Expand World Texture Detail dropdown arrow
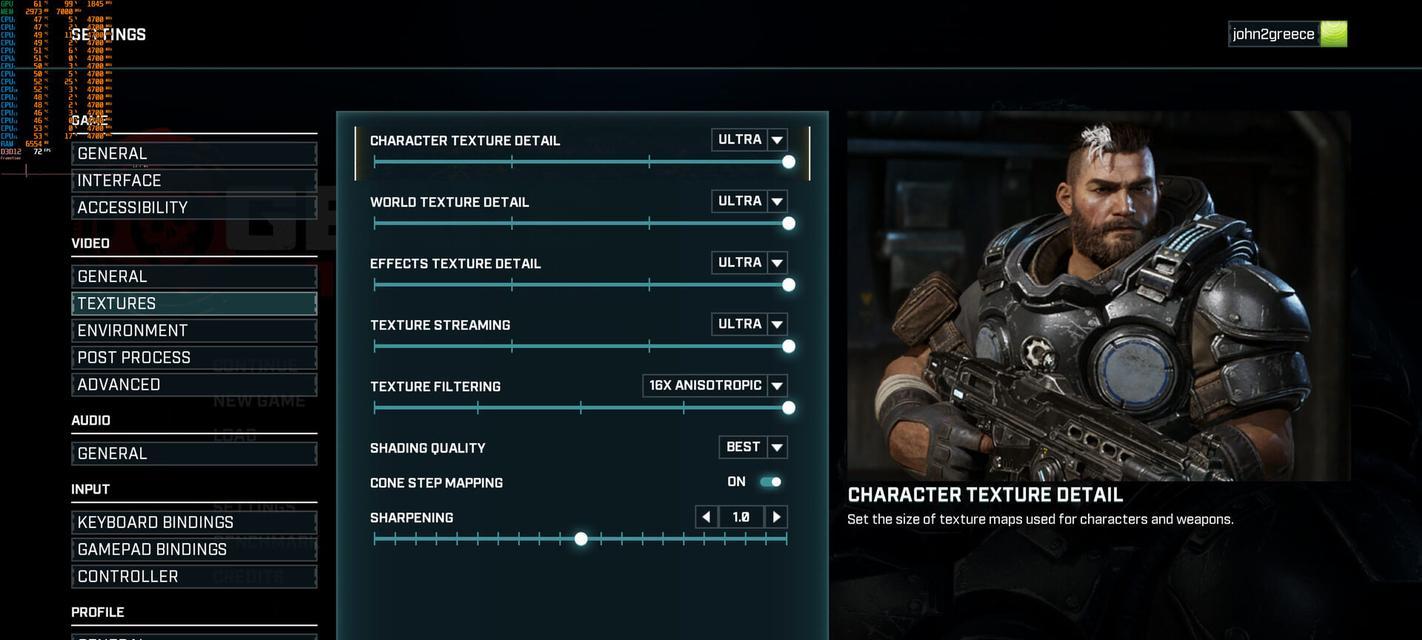The width and height of the screenshot is (1422, 640). pyautogui.click(x=777, y=201)
